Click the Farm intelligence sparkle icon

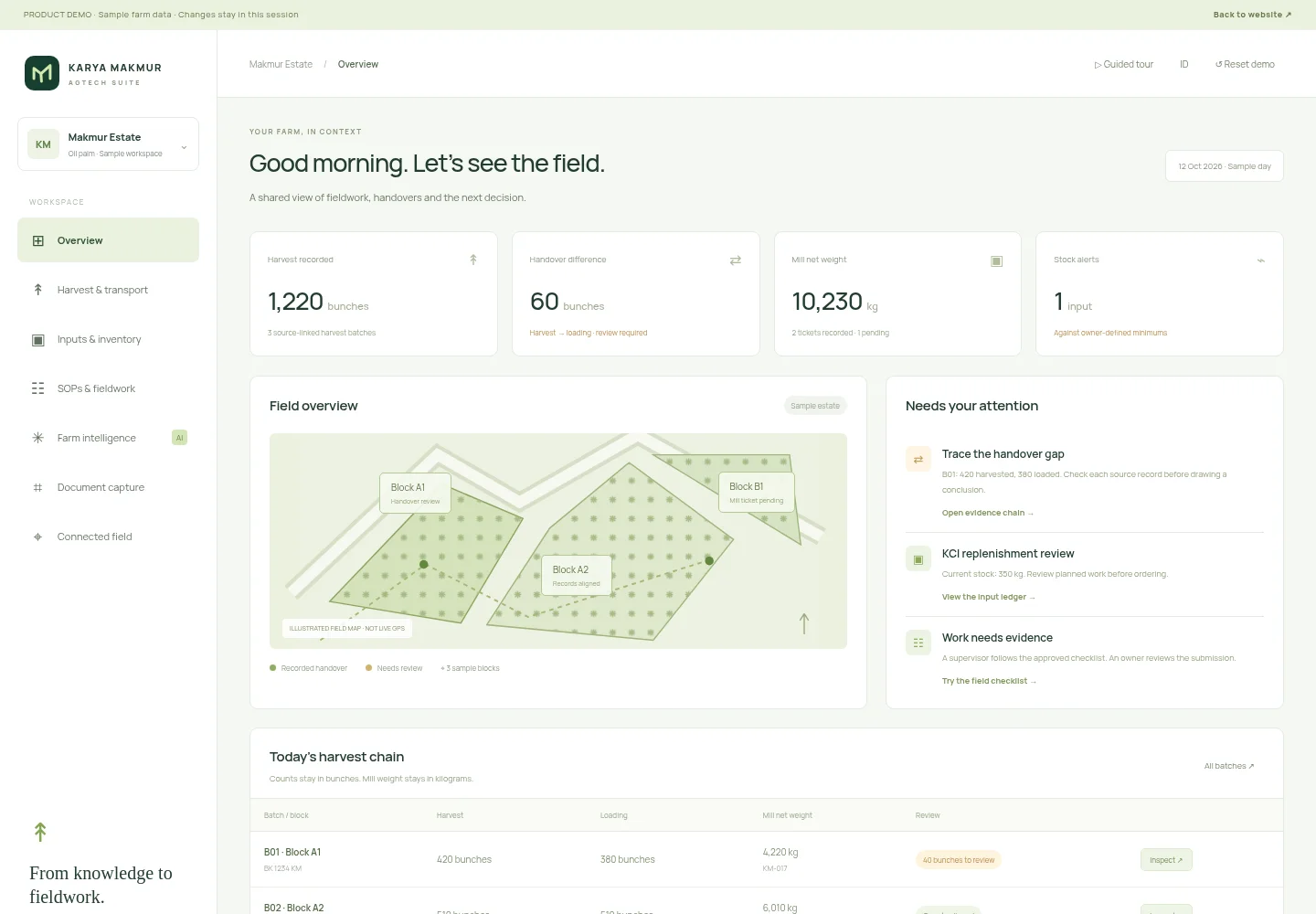coord(37,438)
